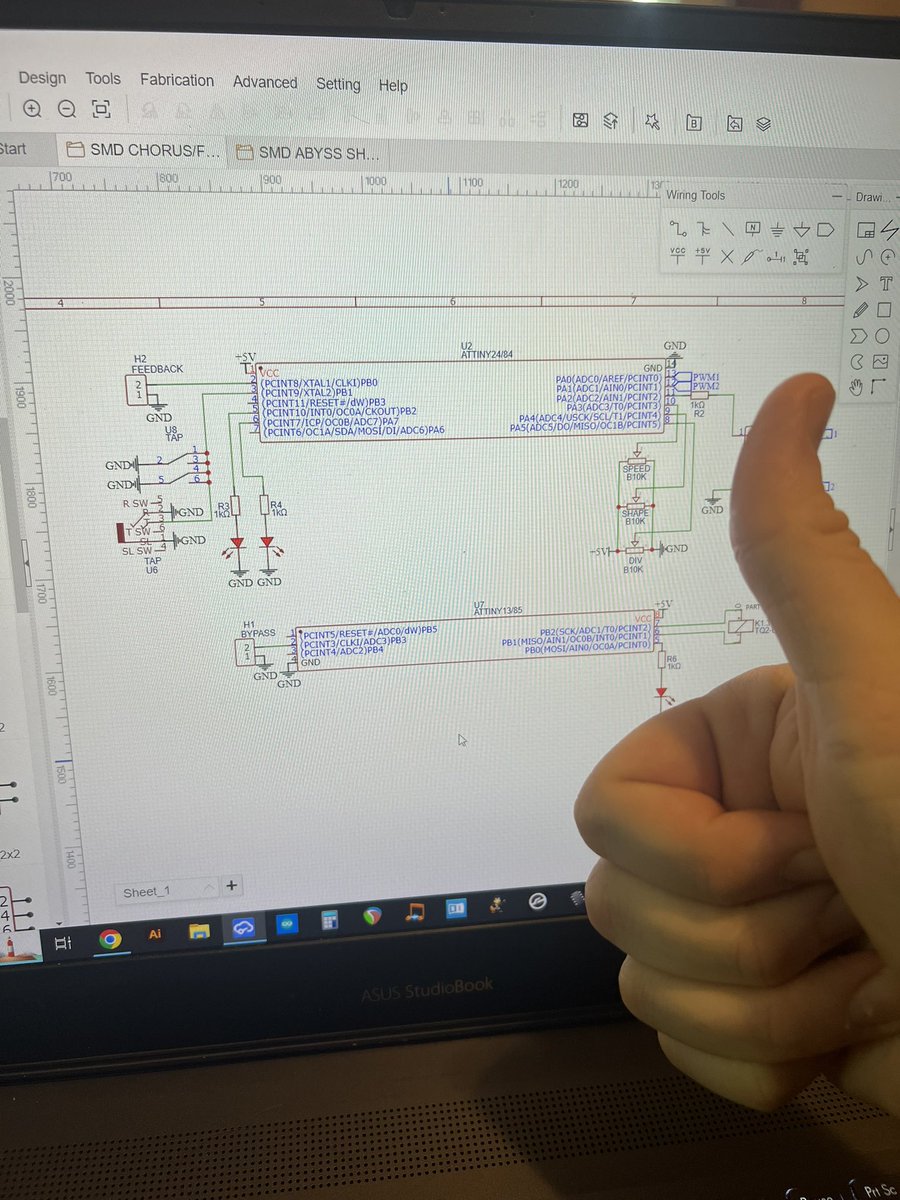Open the Design menu
This screenshot has height=1200, width=900.
pos(42,78)
